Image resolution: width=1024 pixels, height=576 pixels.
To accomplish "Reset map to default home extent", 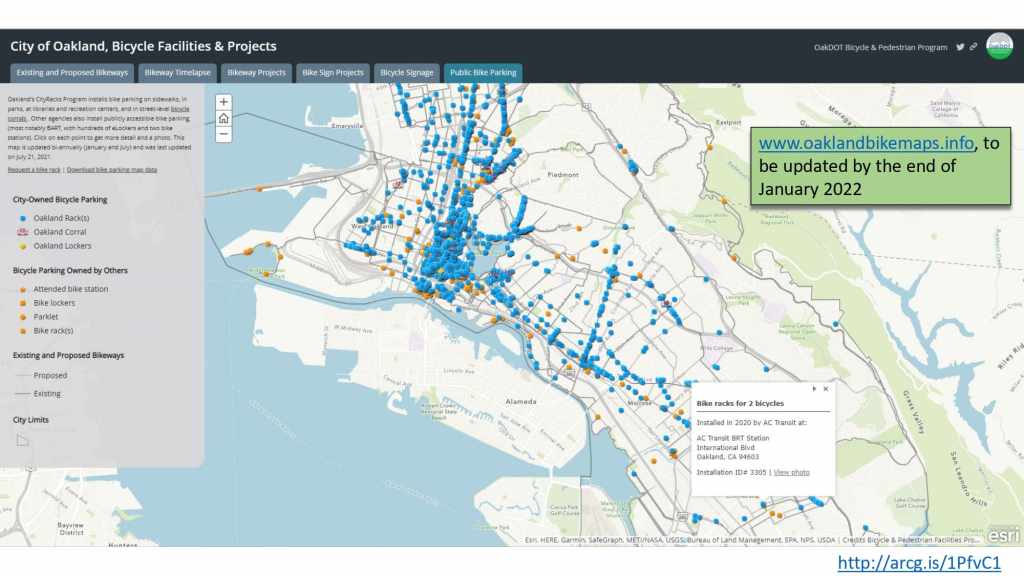I will tap(224, 117).
